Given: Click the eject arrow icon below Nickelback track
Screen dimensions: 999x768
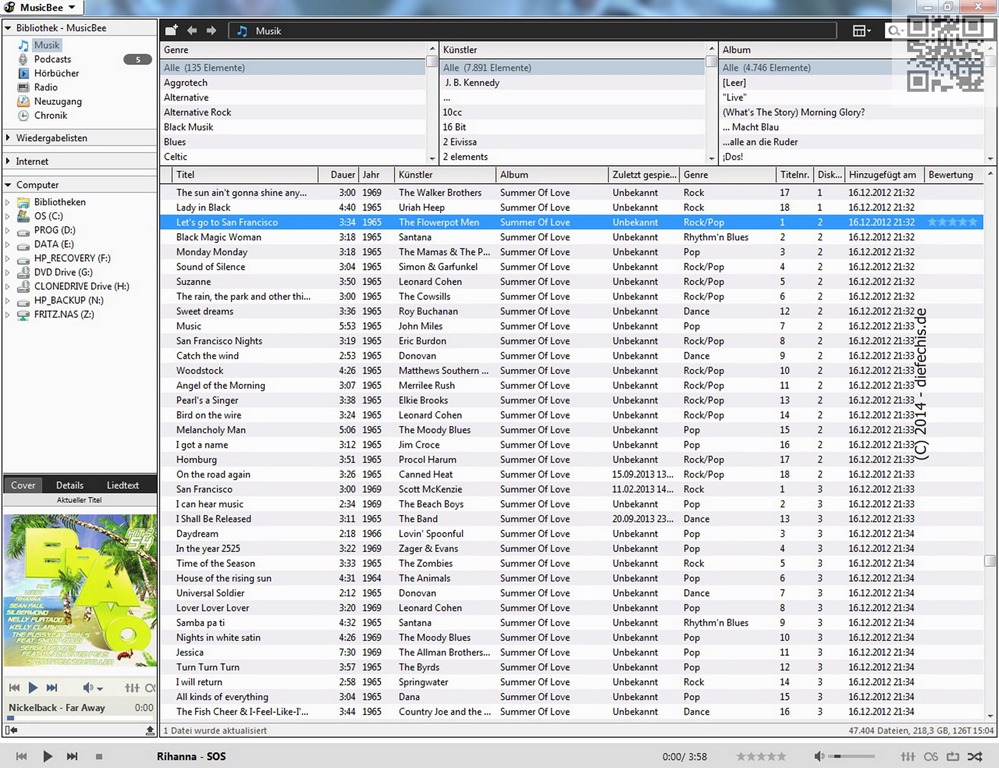Looking at the screenshot, I should coord(150,730).
